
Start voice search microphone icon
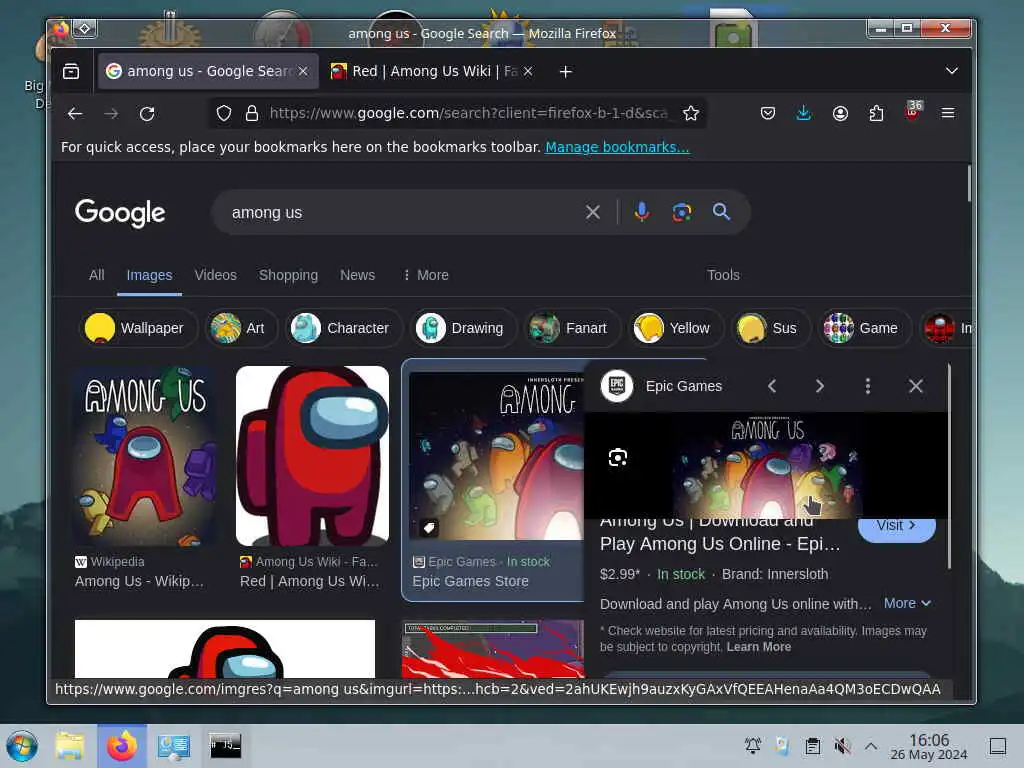(x=642, y=212)
